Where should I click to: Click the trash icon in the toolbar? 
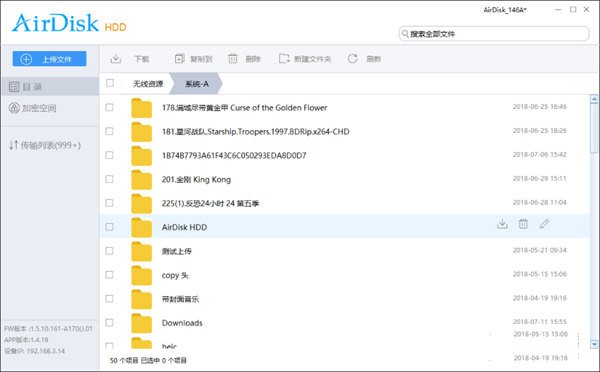point(233,59)
